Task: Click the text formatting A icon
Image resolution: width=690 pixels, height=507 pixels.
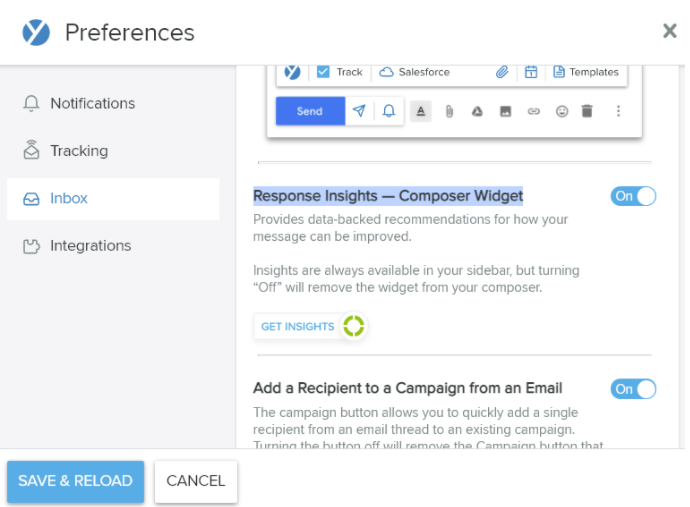Action: pos(421,111)
